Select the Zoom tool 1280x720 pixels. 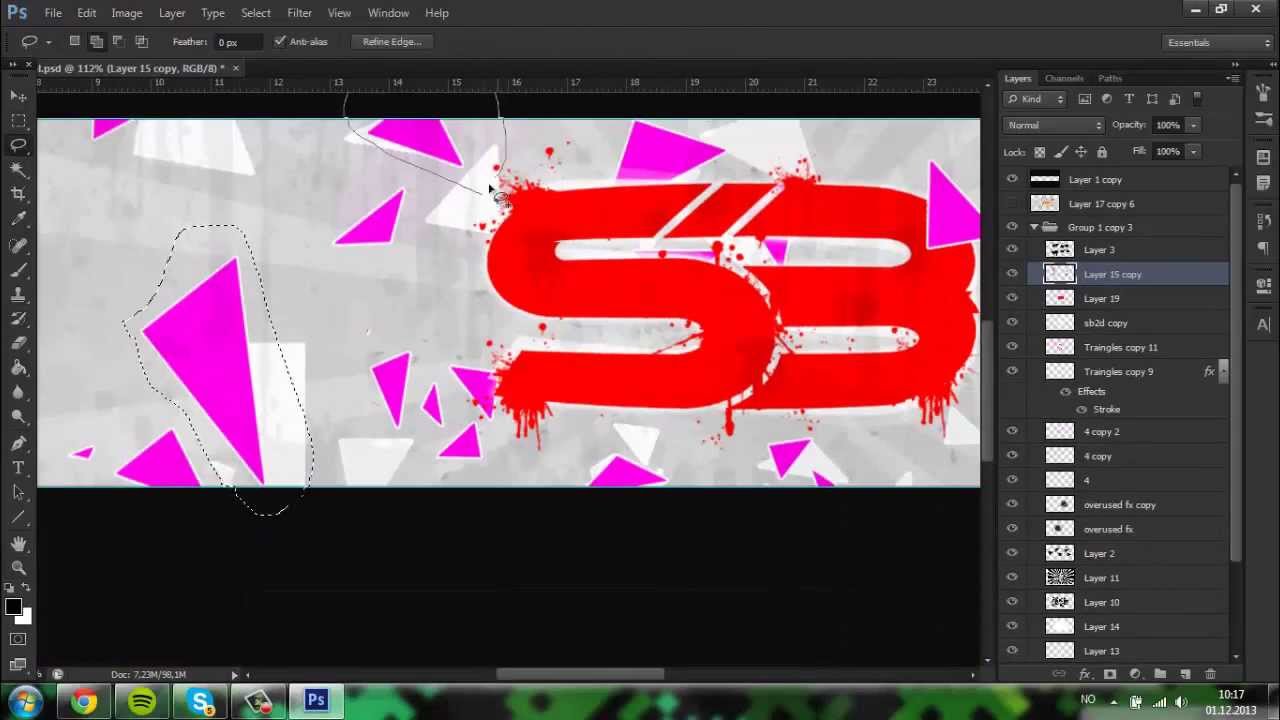point(18,567)
